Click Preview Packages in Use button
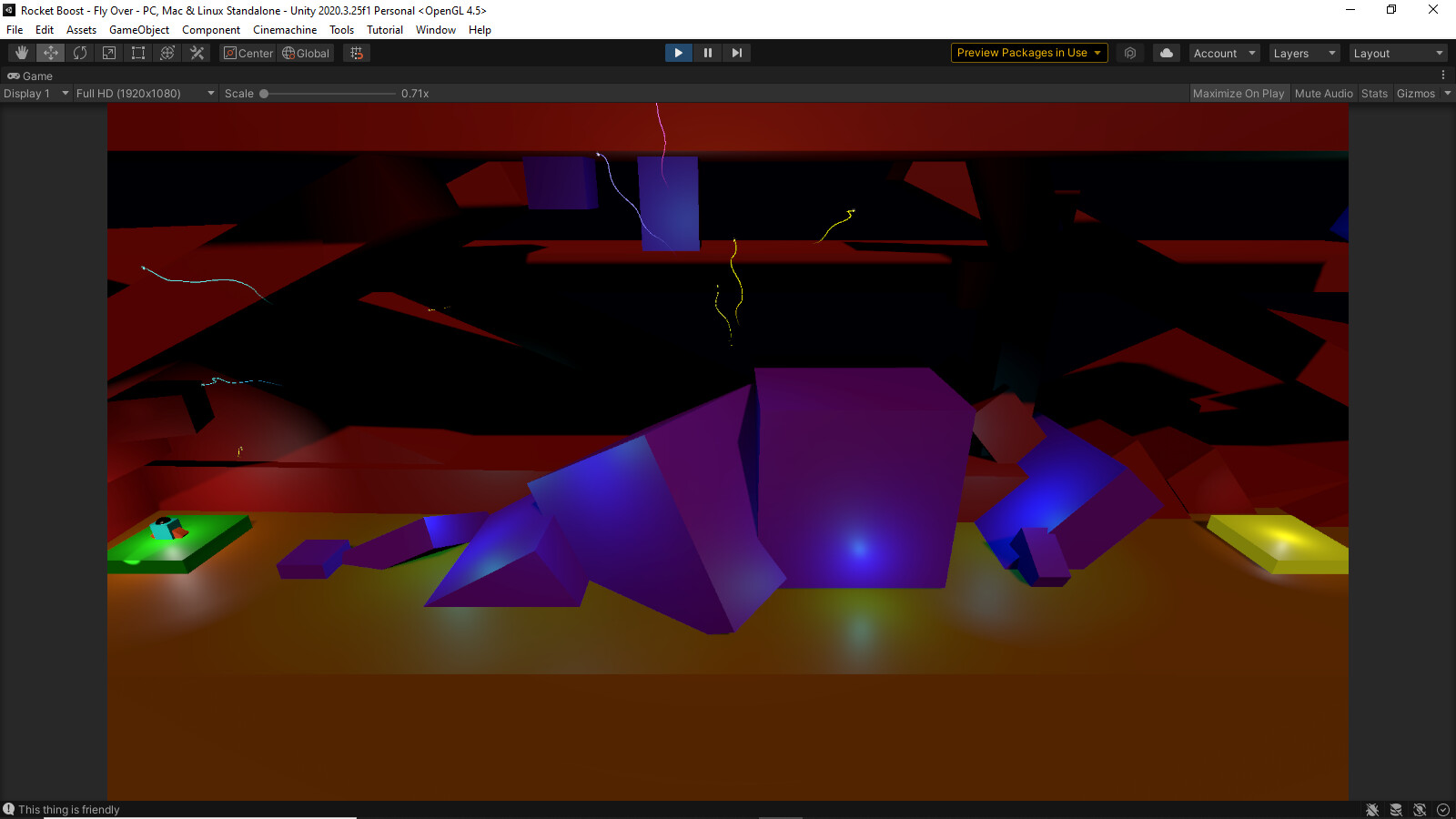Viewport: 1456px width, 819px height. pyautogui.click(x=1028, y=53)
